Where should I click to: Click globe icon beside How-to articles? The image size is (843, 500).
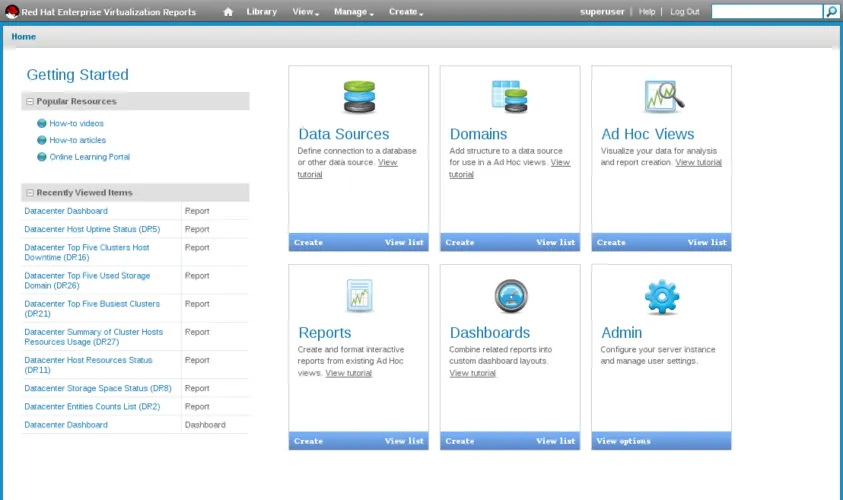41,140
